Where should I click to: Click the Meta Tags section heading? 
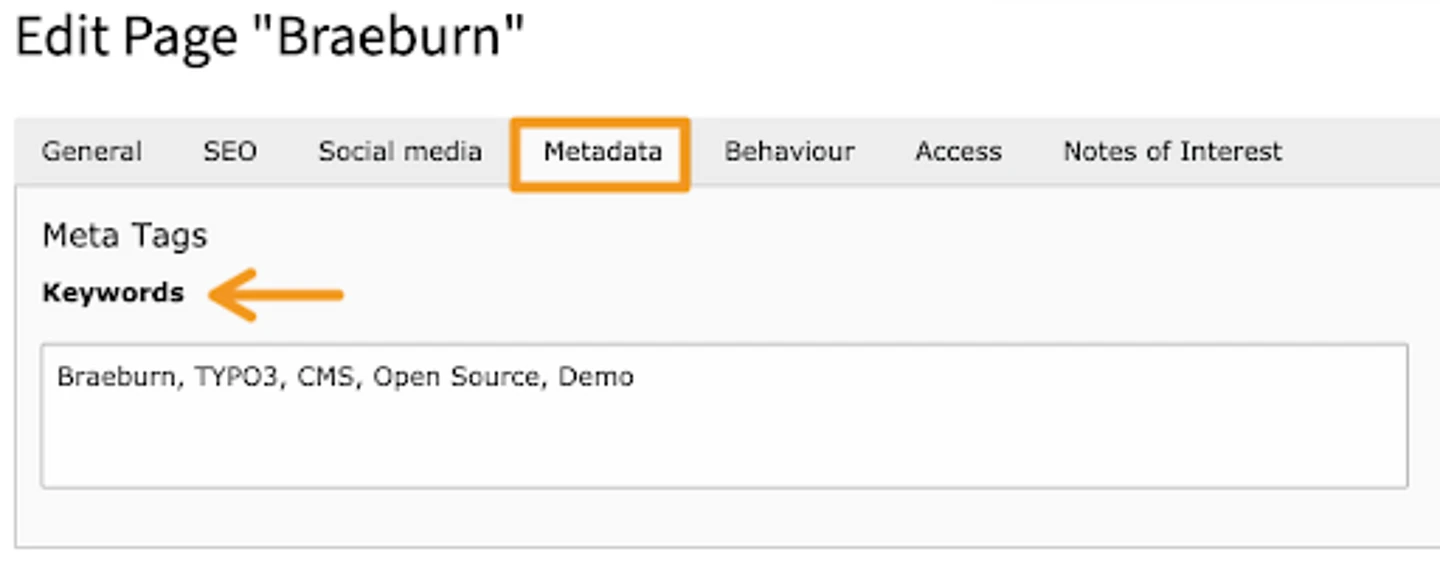coord(124,236)
